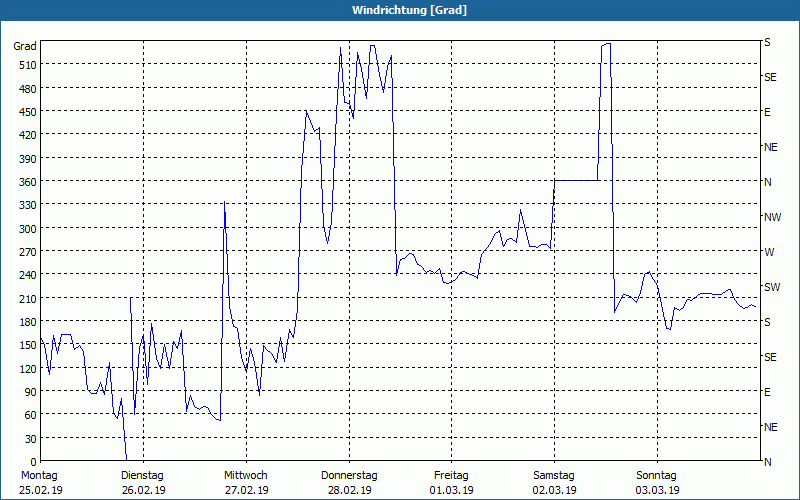The height and width of the screenshot is (500, 800).
Task: Click the Freitag 01.03.19 date label
Action: (451, 482)
